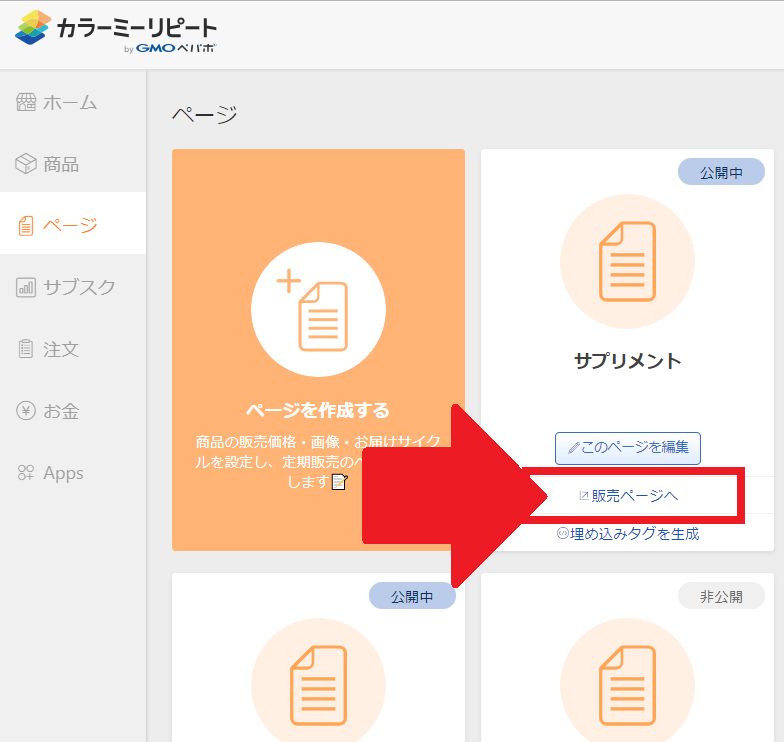Click the pencil icon in このページを編集
The width and height of the screenshot is (784, 742).
click(574, 448)
